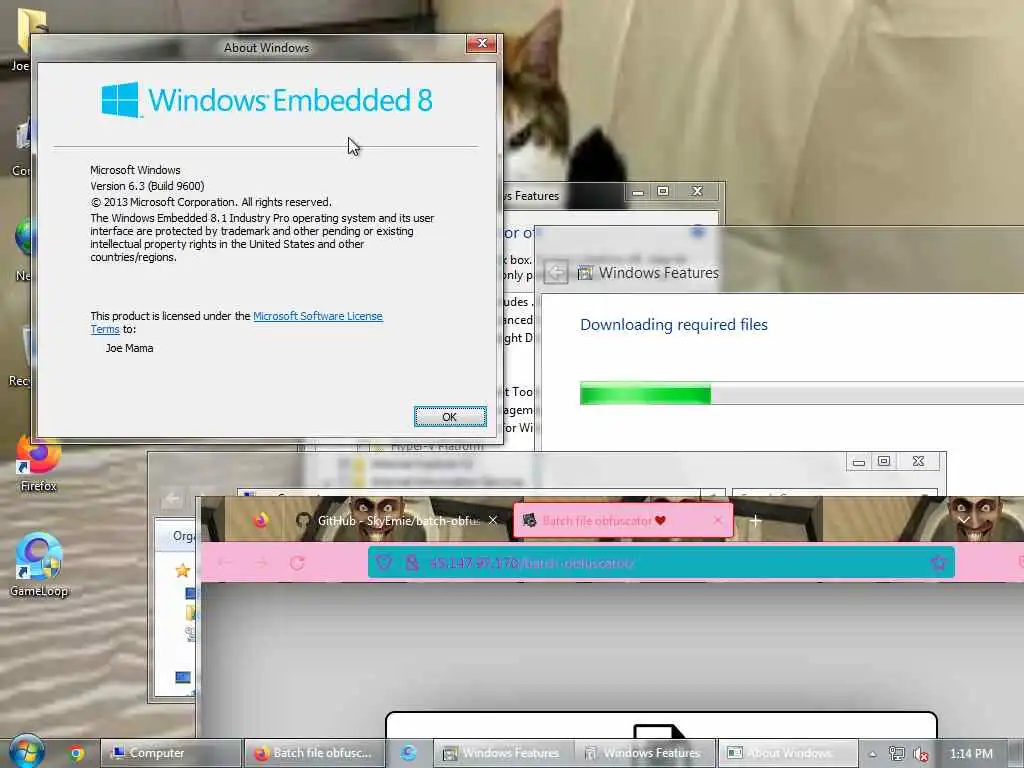
Task: Open Organize menu in the Computer window
Action: tap(184, 536)
